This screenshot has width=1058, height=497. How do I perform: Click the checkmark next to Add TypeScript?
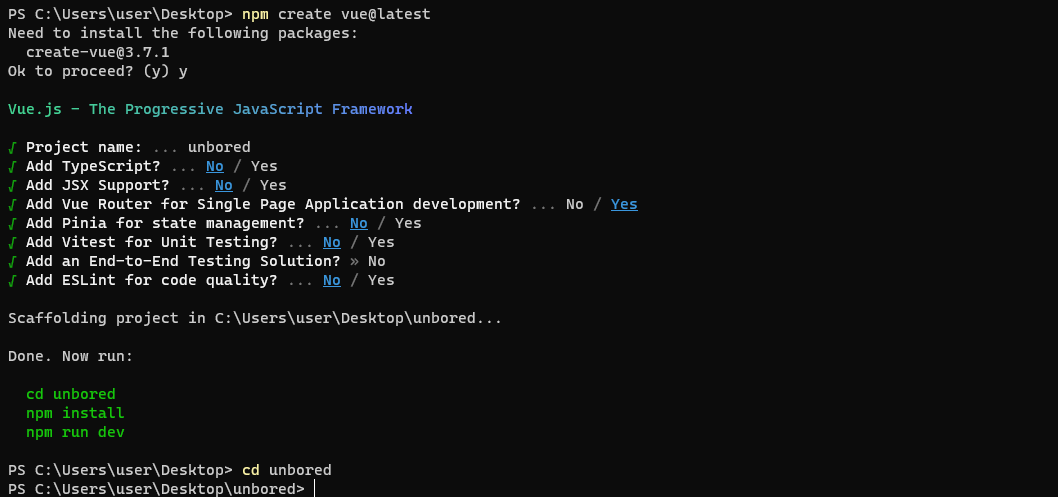coord(12,166)
